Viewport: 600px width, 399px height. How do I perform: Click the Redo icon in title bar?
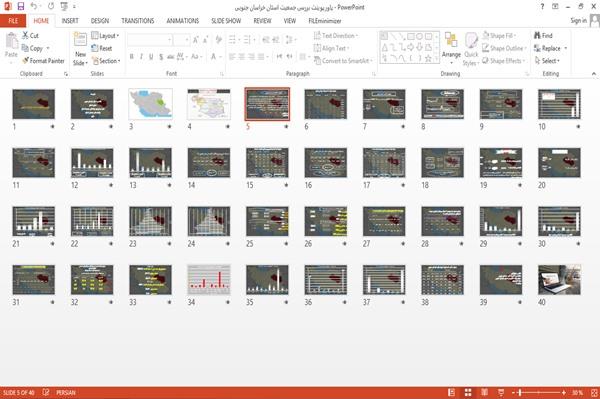click(51, 6)
